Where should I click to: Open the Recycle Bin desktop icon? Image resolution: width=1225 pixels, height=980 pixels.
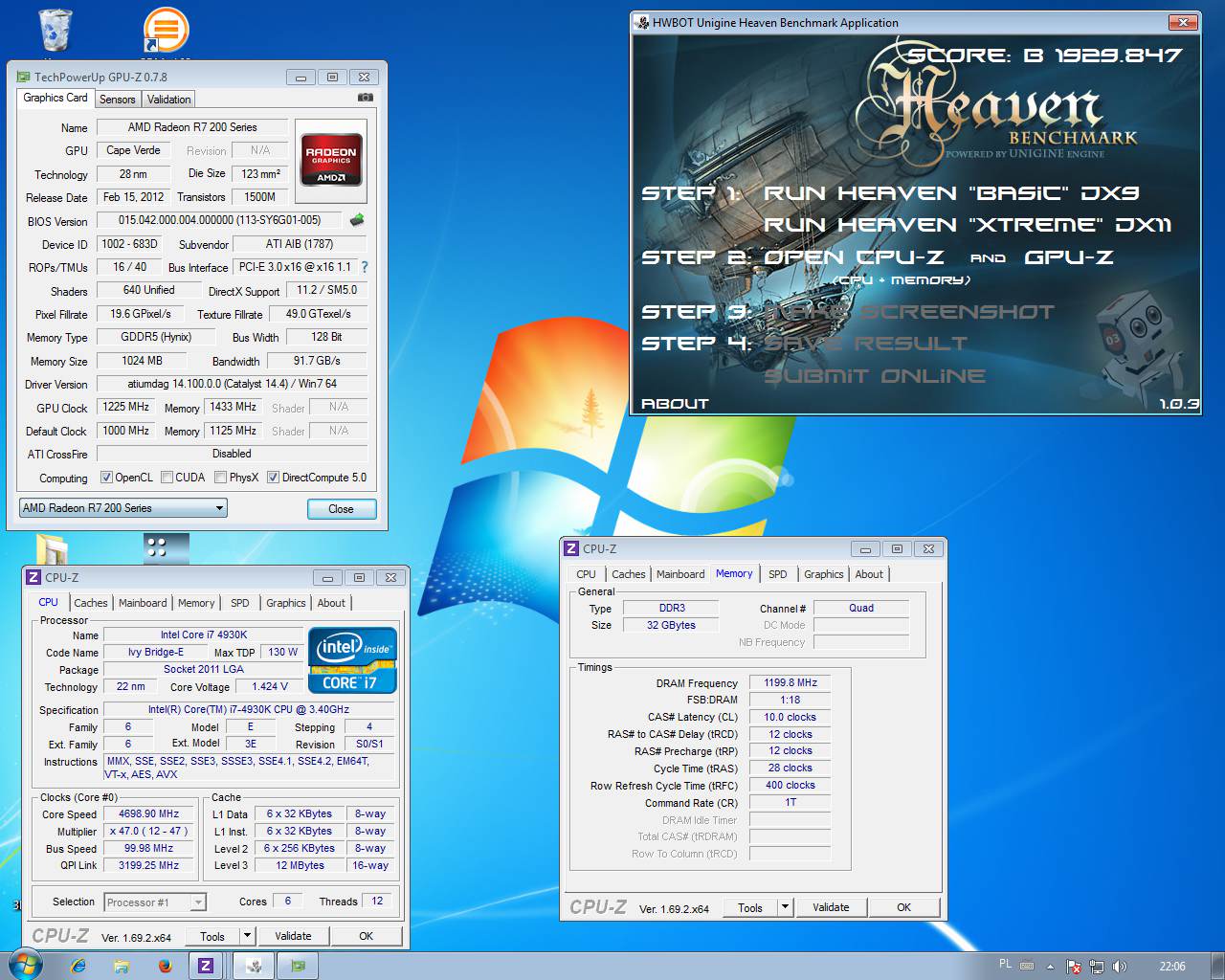(56, 31)
